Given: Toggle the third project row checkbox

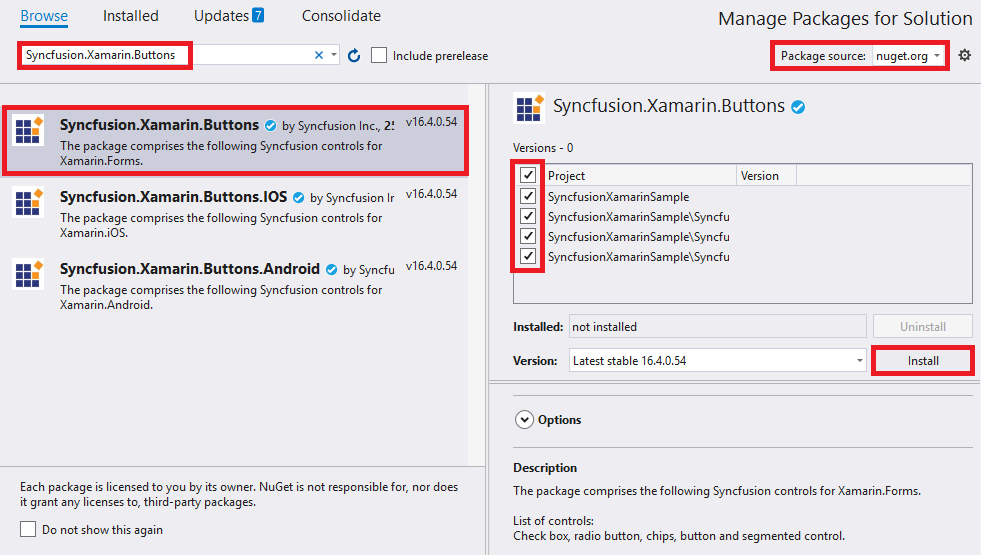Looking at the screenshot, I should [x=528, y=236].
